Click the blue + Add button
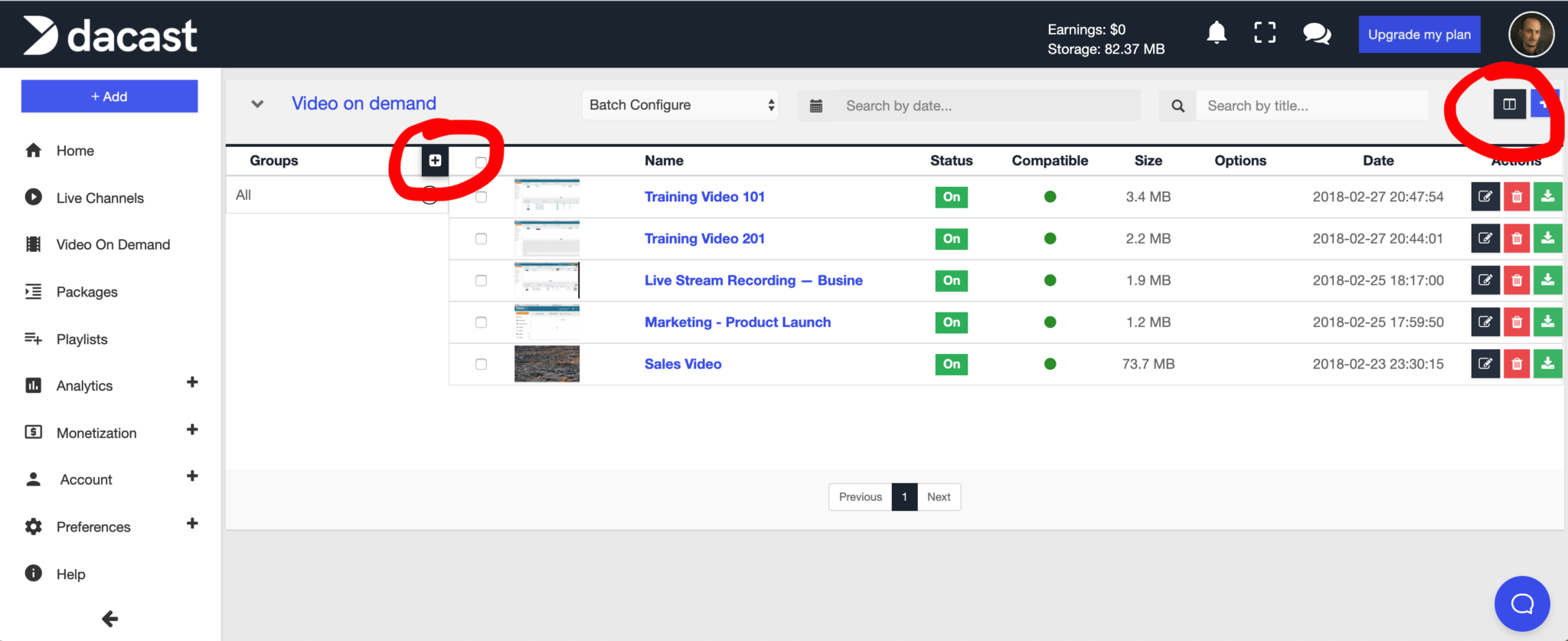 pyautogui.click(x=109, y=96)
